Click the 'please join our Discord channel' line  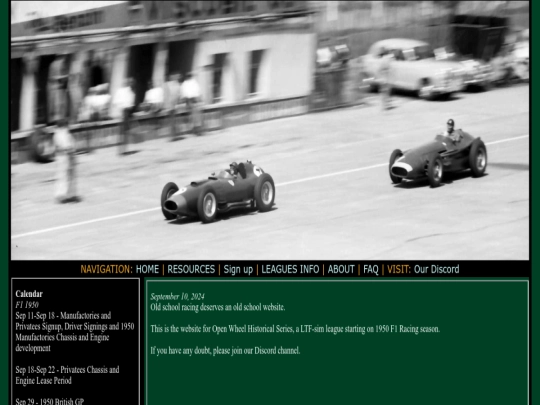pos(225,351)
